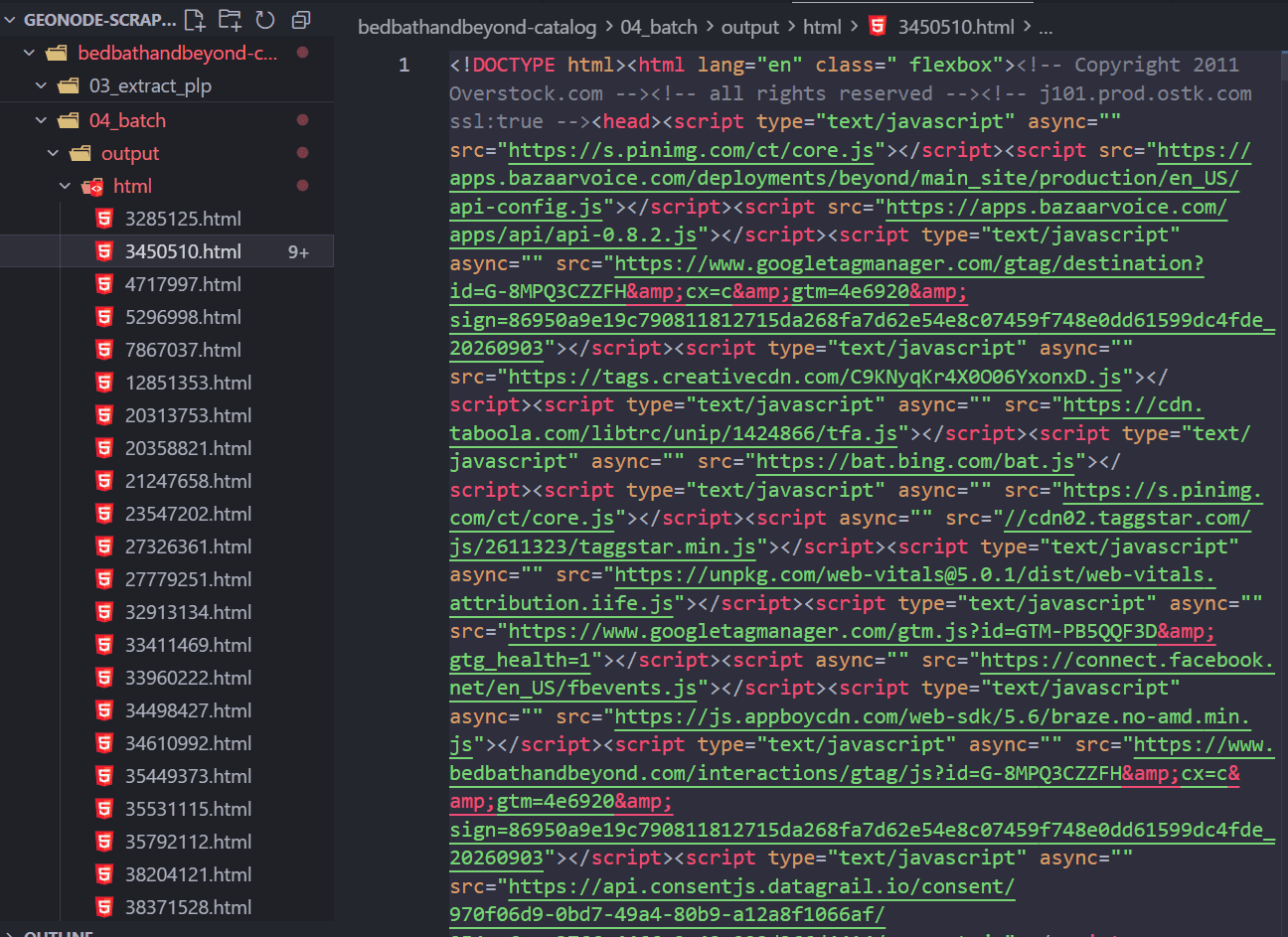
Task: Click the modified dot beside output folder
Action: click(x=302, y=153)
